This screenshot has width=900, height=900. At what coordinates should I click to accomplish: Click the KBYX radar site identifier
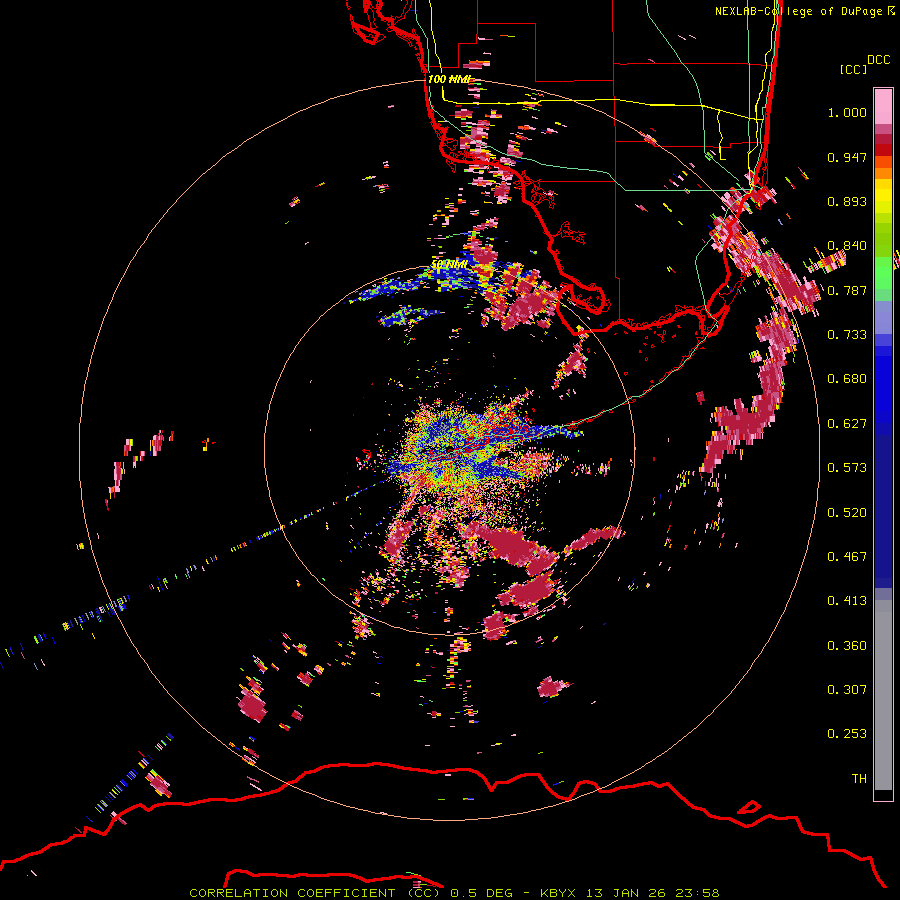click(560, 893)
